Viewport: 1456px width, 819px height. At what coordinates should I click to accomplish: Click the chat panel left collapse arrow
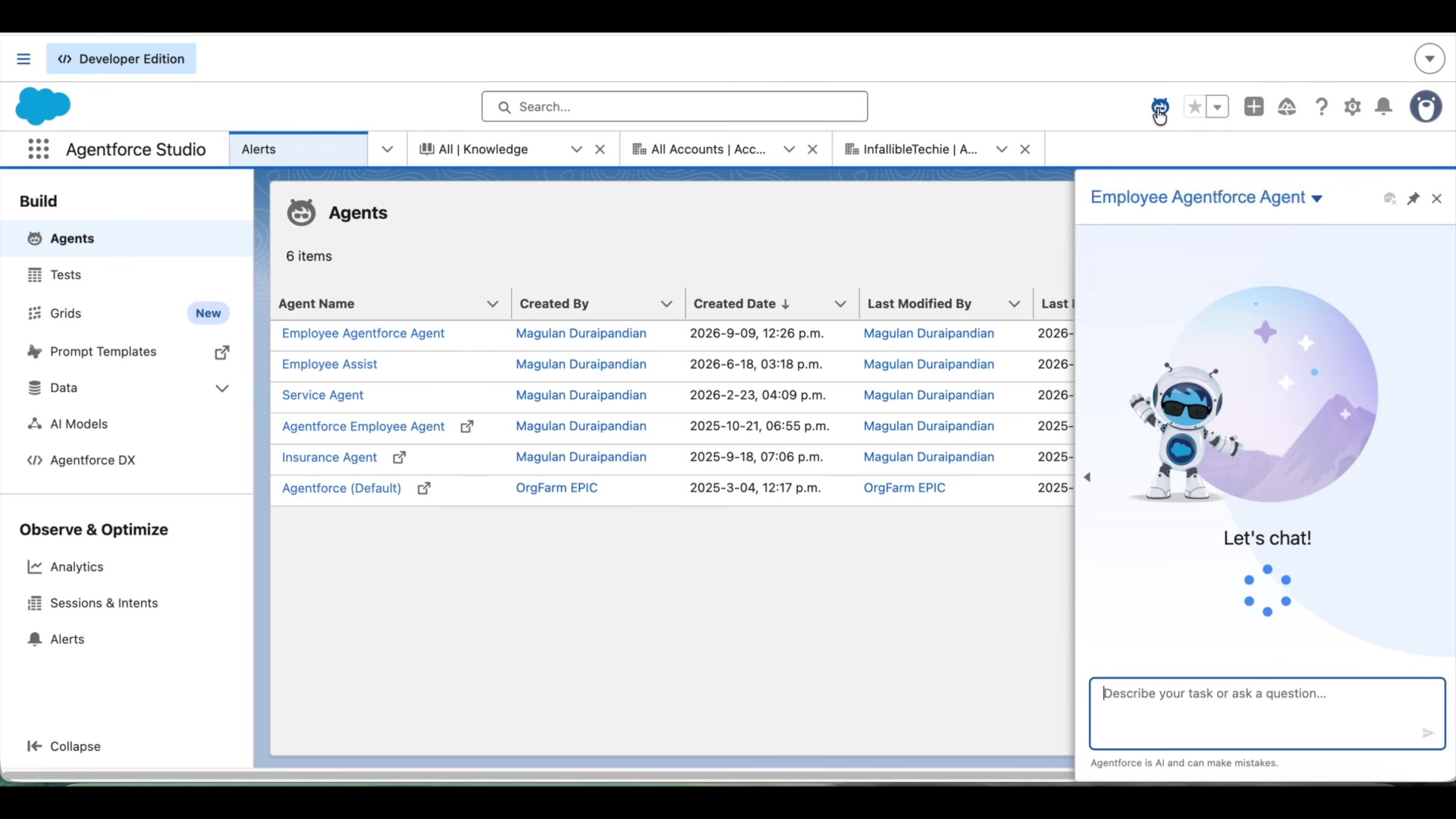1087,478
